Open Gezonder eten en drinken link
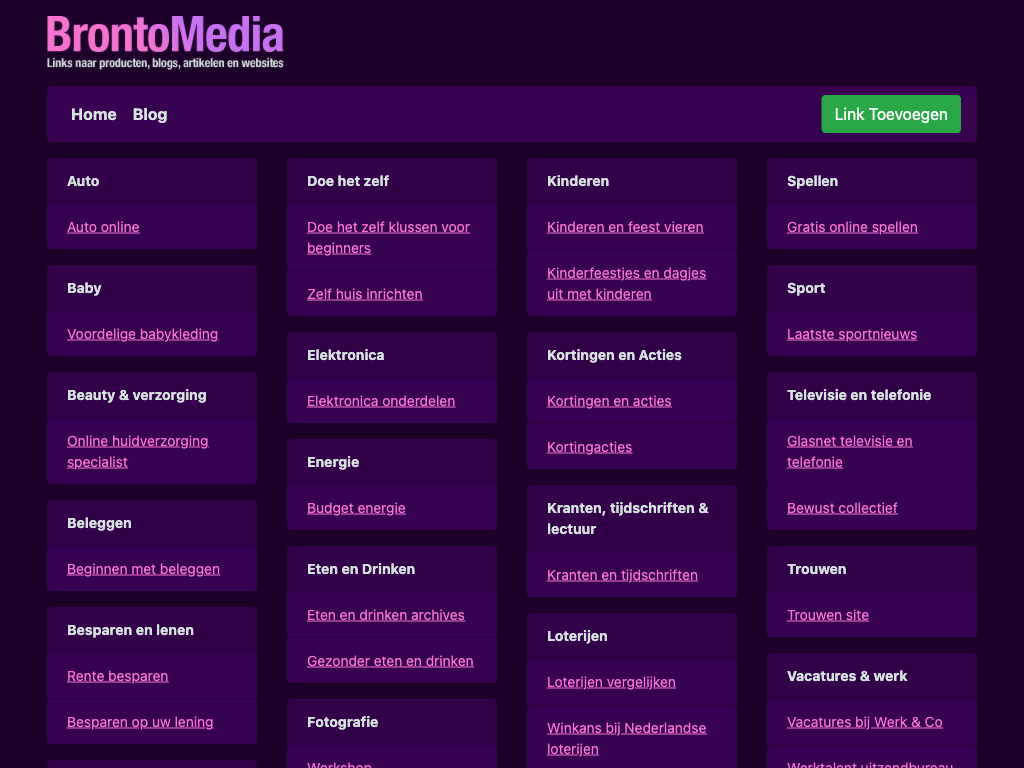 pos(390,661)
